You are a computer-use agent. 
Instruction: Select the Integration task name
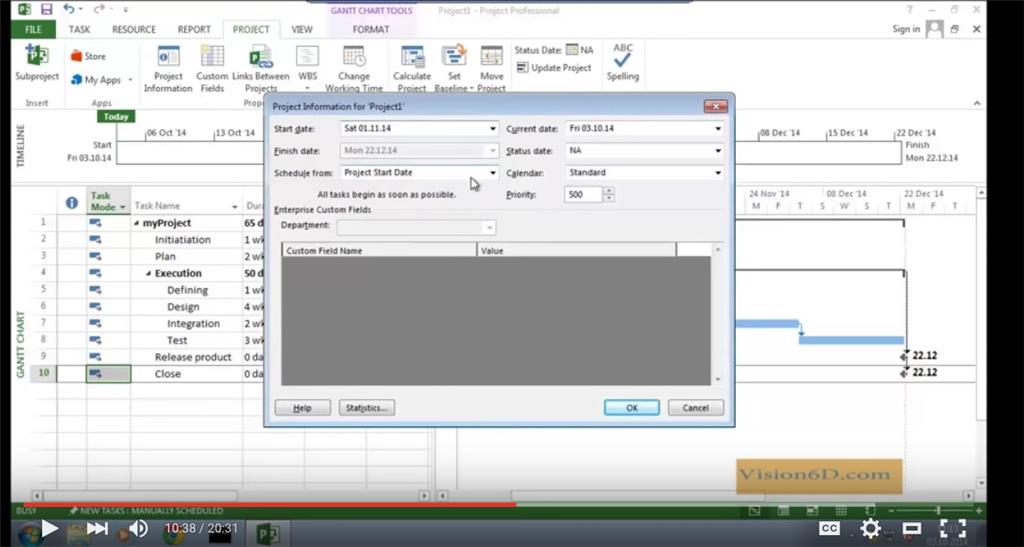click(193, 324)
